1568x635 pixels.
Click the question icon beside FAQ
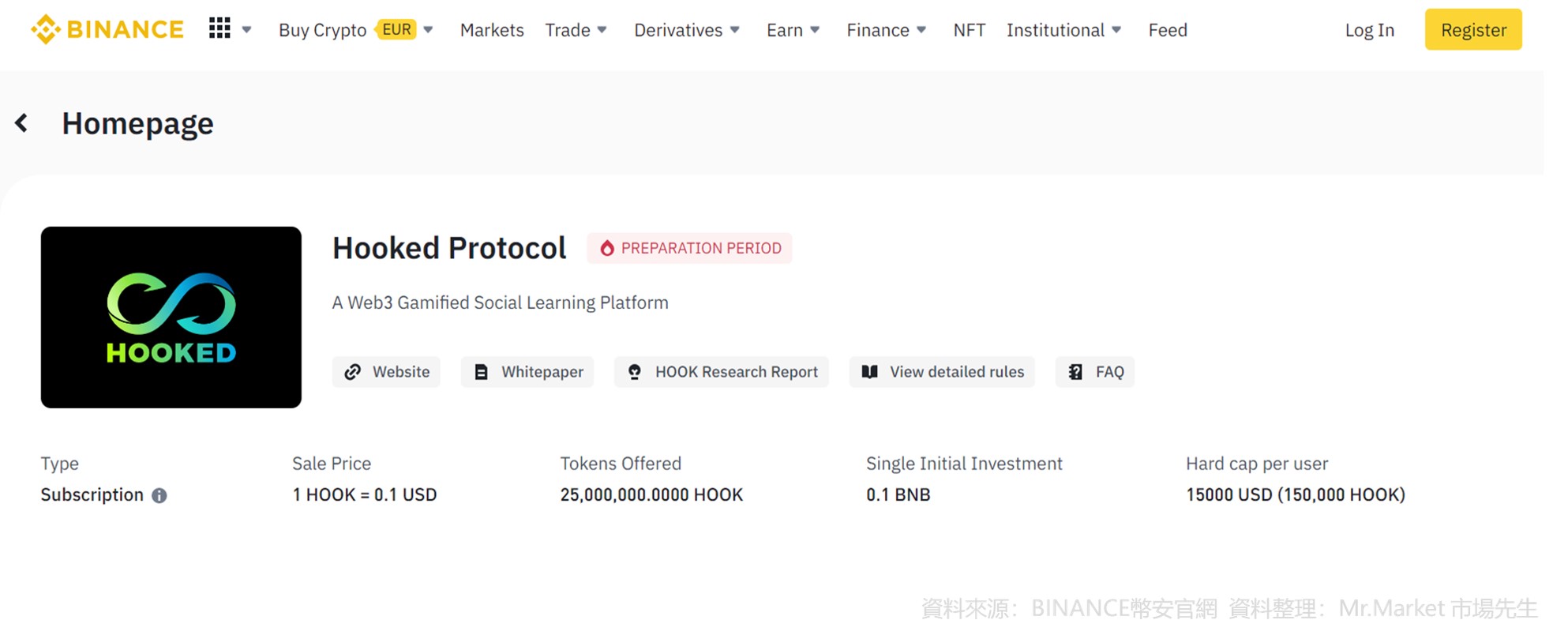coord(1075,372)
